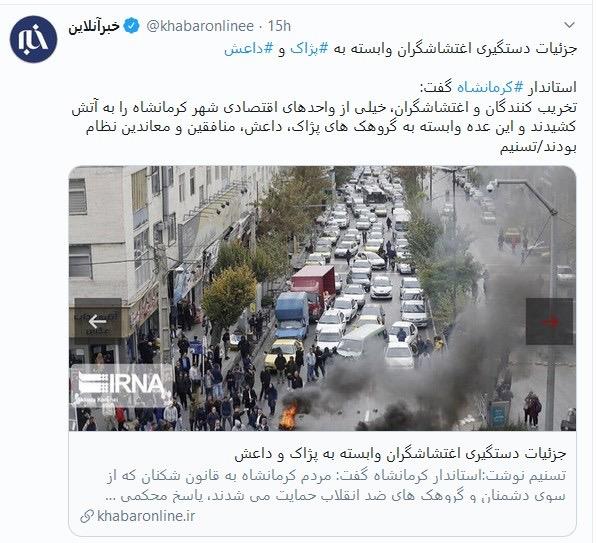Open the @khabaronlinee handle
This screenshot has height=543, width=597.
(x=200, y=26)
